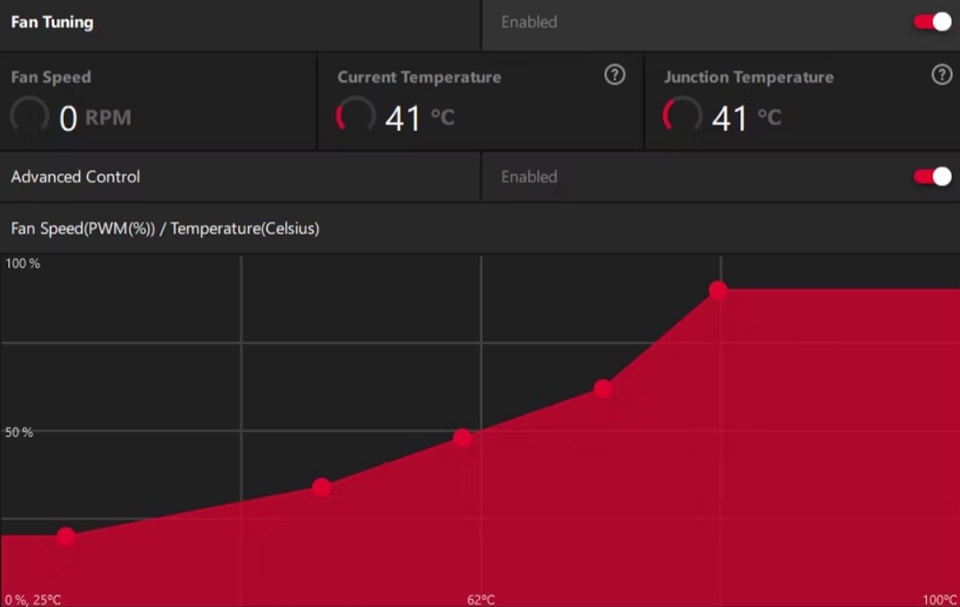Click the 100 % axis label
This screenshot has height=607, width=960.
coord(23,263)
